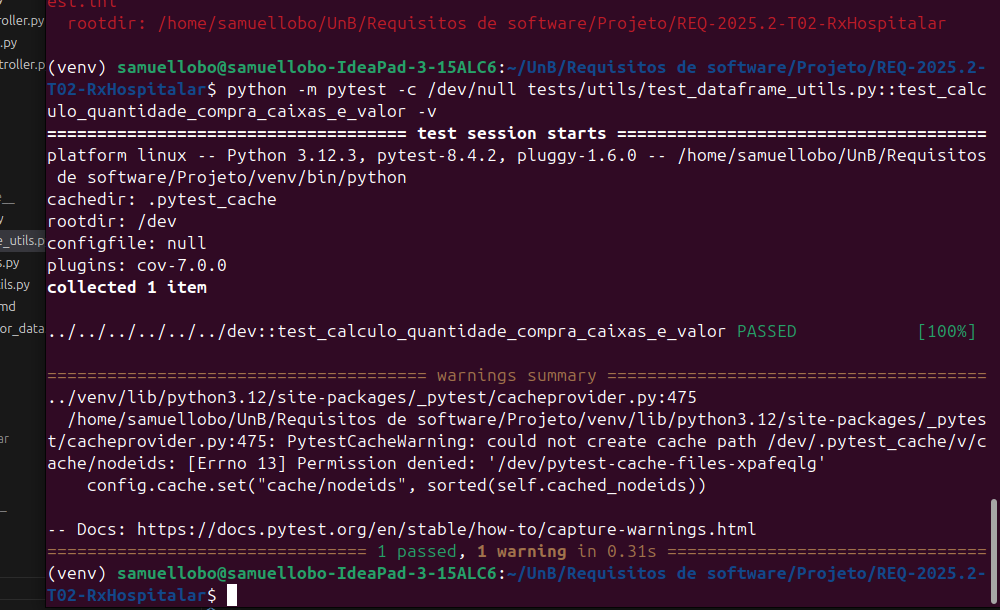Image resolution: width=1000 pixels, height=610 pixels.
Task: Click the "test session starts" header
Action: 511,133
